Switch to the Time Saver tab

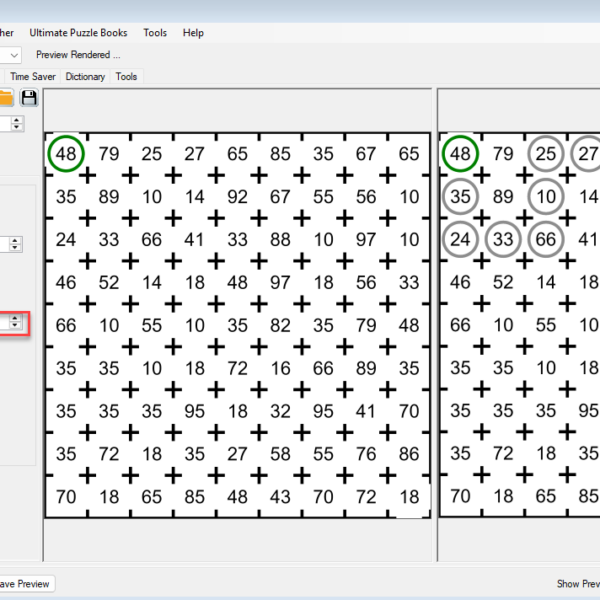(33, 76)
